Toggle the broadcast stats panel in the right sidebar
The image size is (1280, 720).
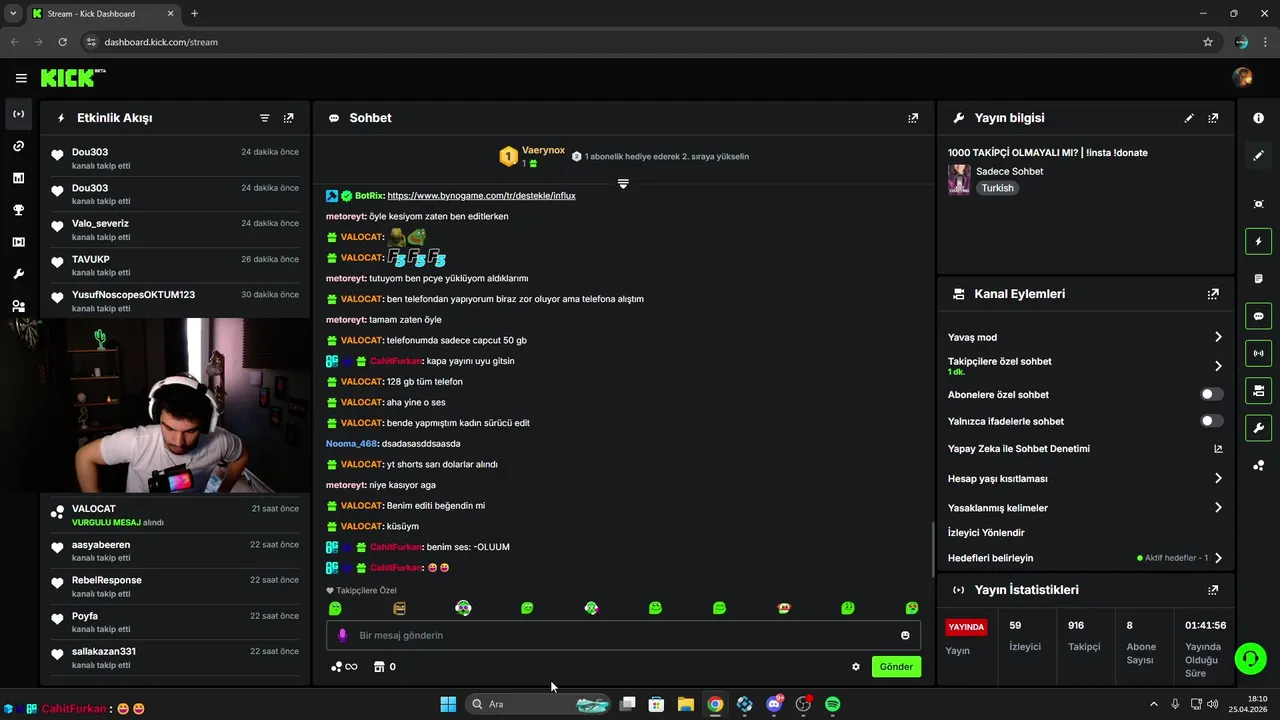click(x=1258, y=353)
